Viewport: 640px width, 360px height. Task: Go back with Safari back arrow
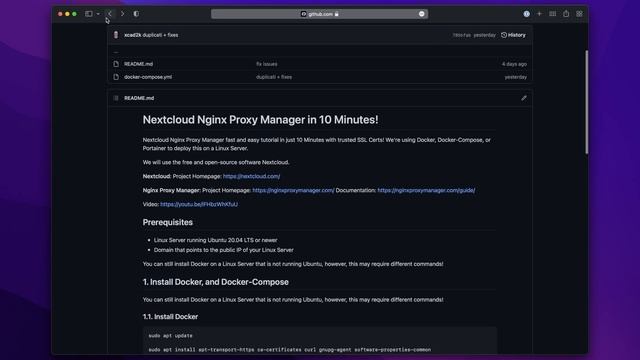pyautogui.click(x=110, y=14)
